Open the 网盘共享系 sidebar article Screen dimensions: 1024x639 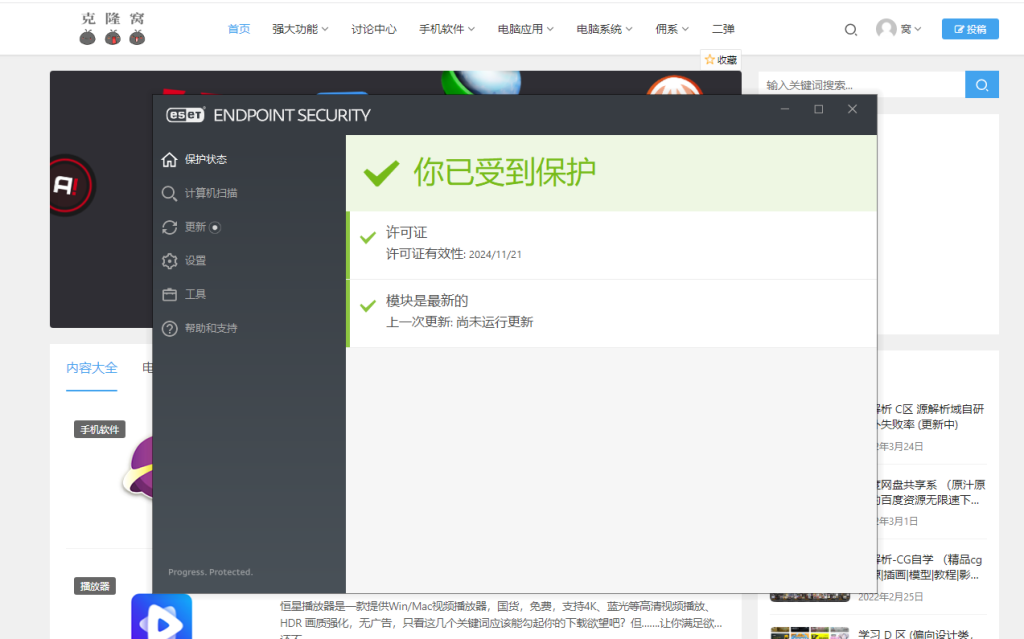click(x=931, y=493)
